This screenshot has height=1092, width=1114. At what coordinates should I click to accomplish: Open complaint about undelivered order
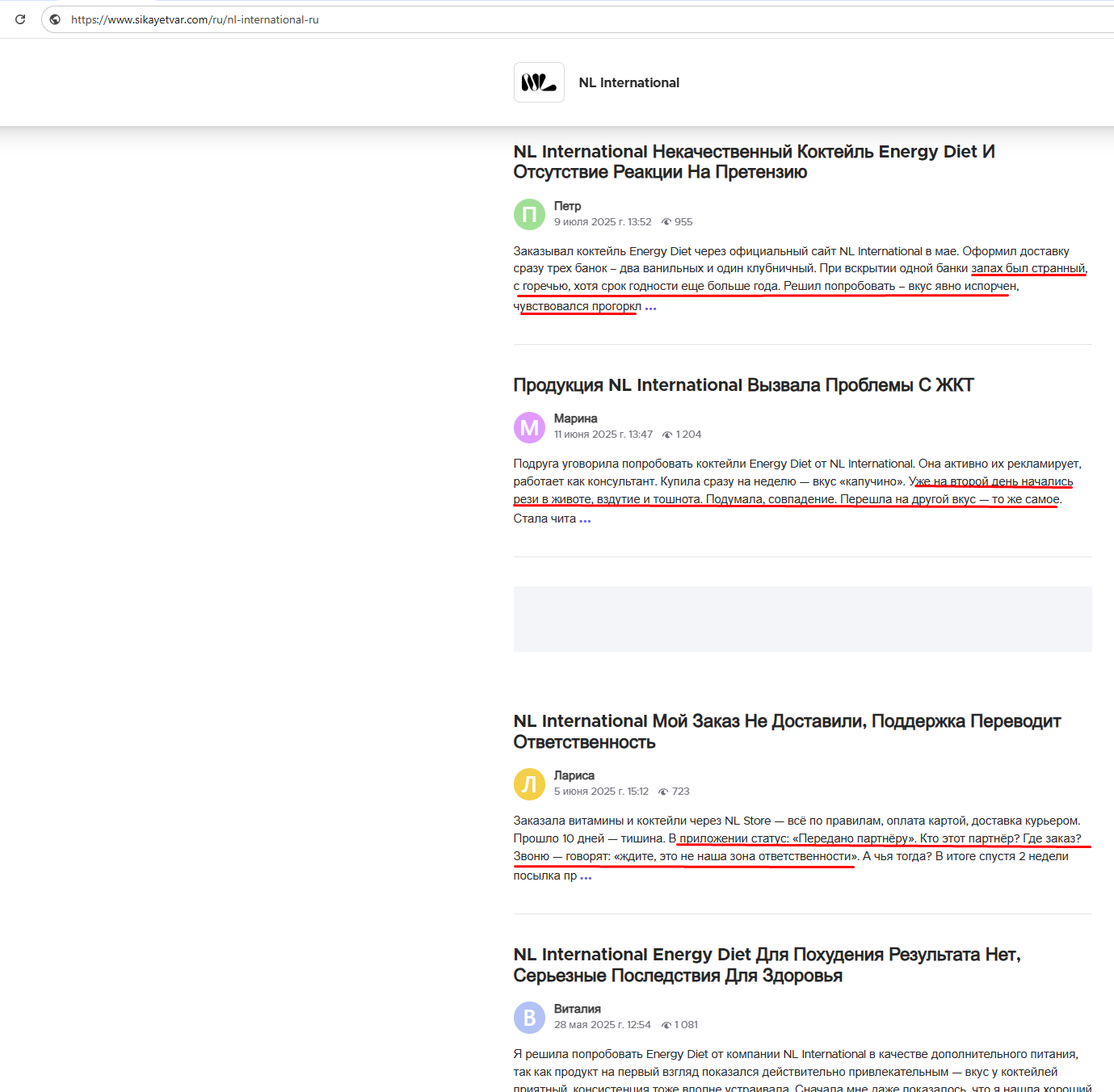[x=788, y=732]
